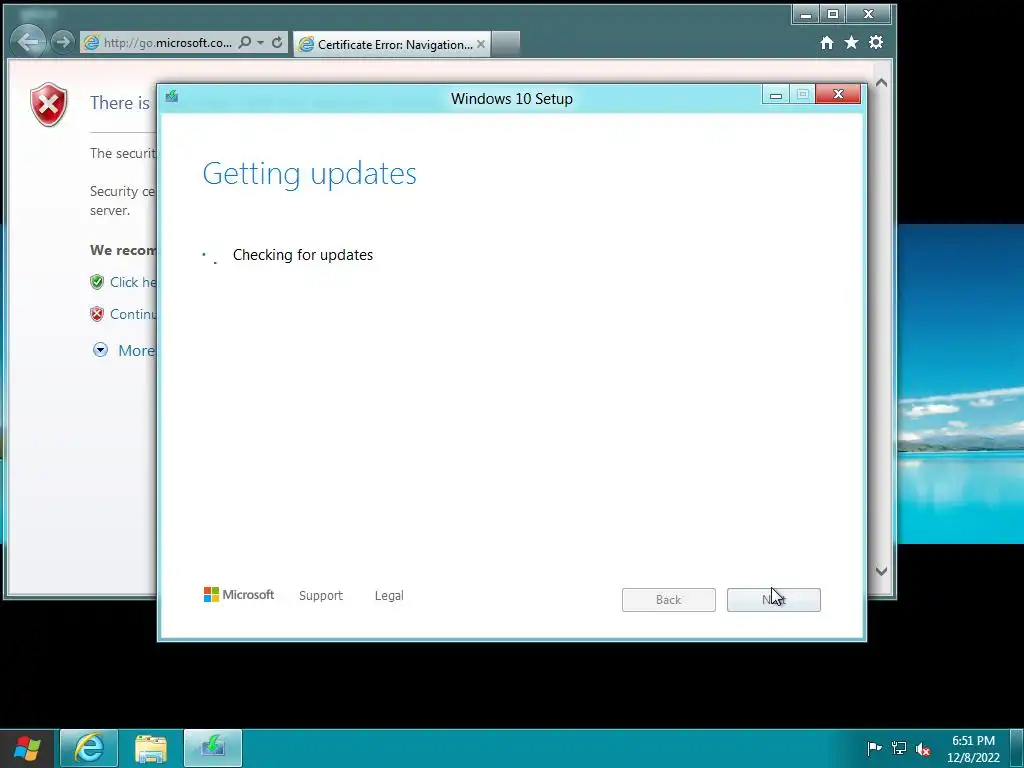Click the Back button in Windows 10 Setup
The height and width of the screenshot is (768, 1024).
pos(669,600)
